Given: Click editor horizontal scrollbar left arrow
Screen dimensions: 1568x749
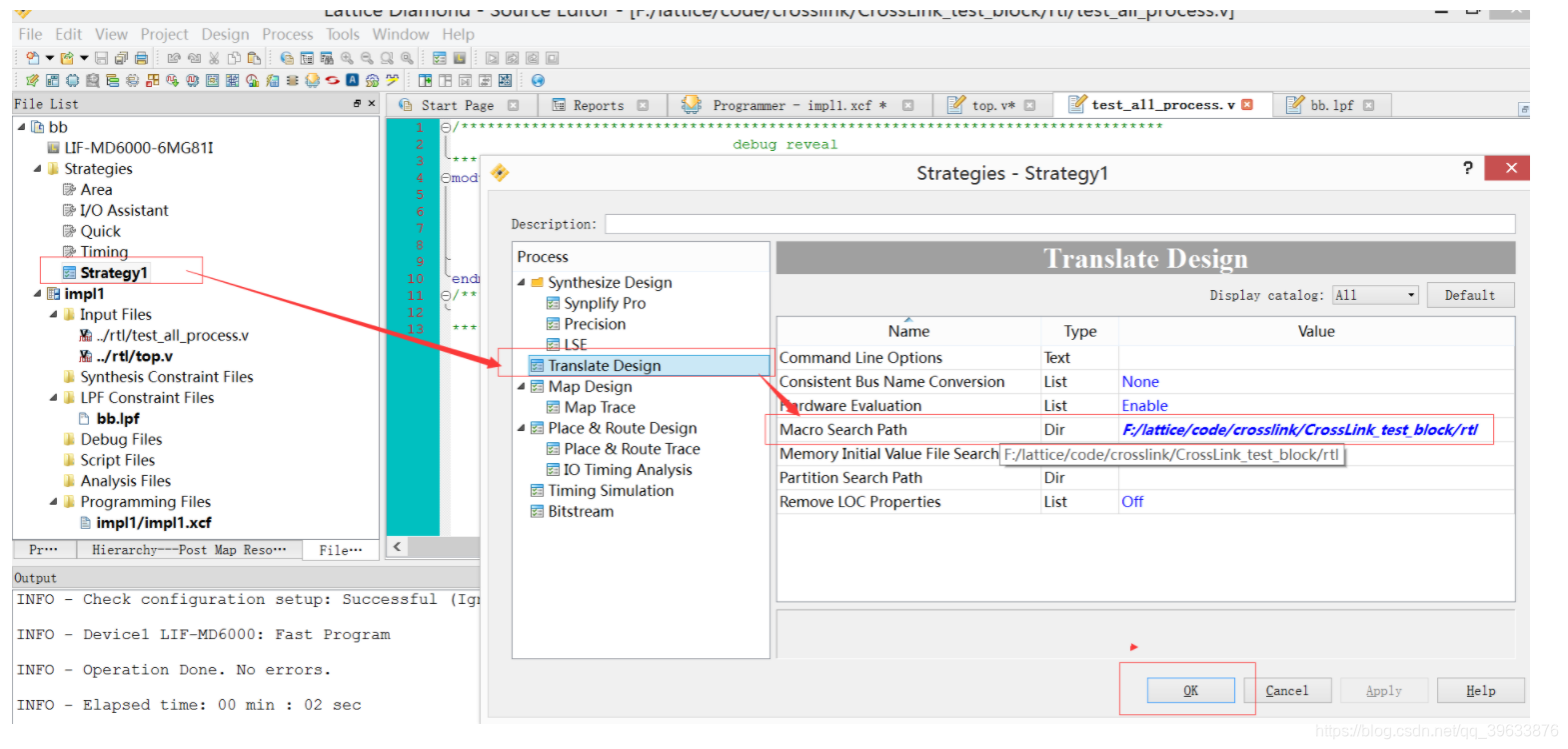Looking at the screenshot, I should [x=397, y=546].
